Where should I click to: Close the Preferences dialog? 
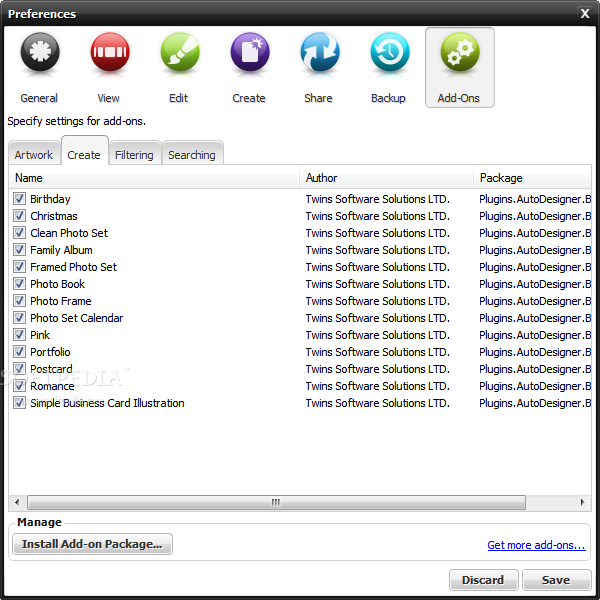pyautogui.click(x=585, y=13)
